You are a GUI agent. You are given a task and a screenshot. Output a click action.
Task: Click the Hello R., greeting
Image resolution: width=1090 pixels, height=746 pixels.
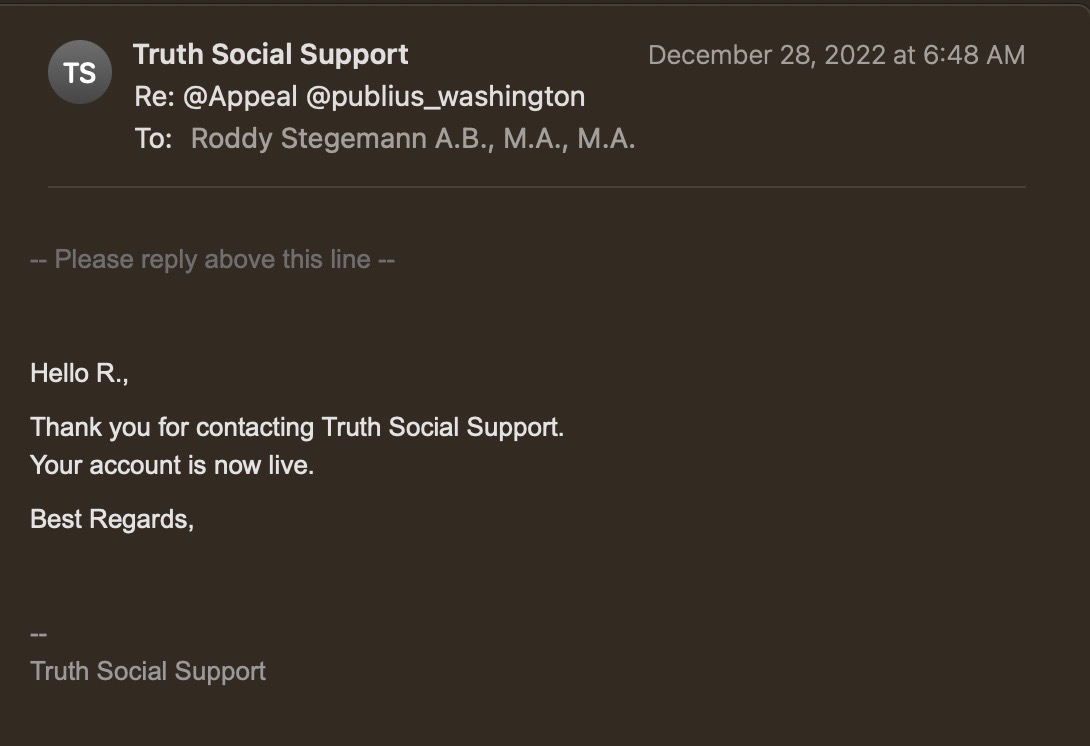click(x=80, y=374)
